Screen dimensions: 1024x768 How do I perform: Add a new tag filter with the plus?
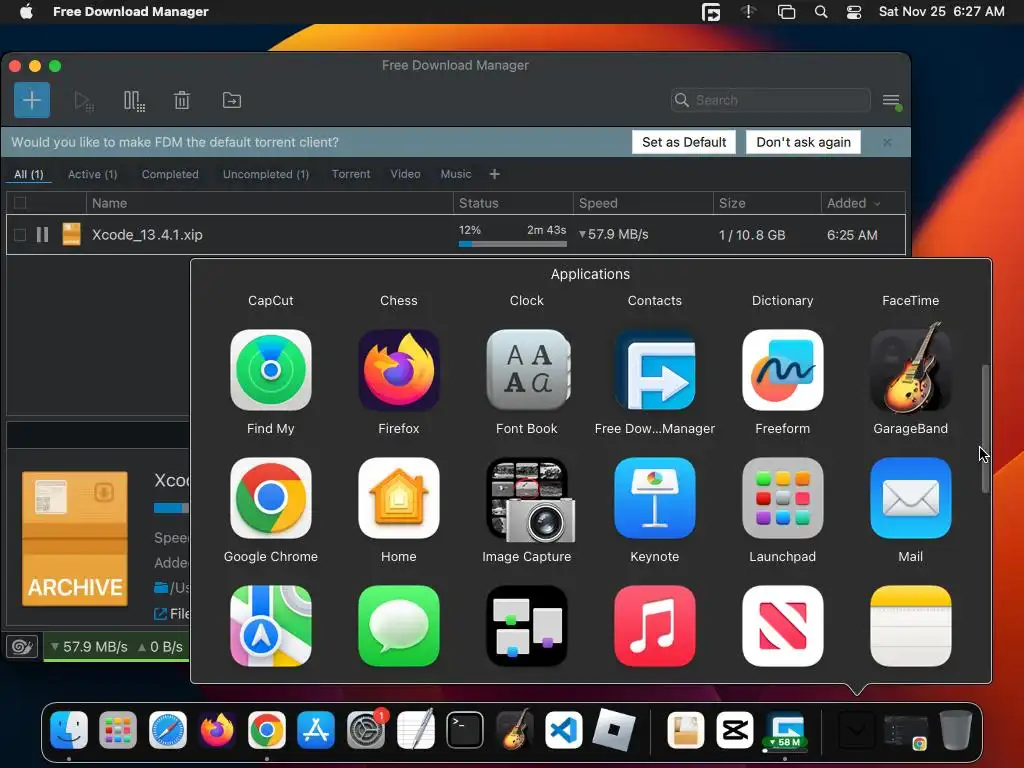[494, 174]
